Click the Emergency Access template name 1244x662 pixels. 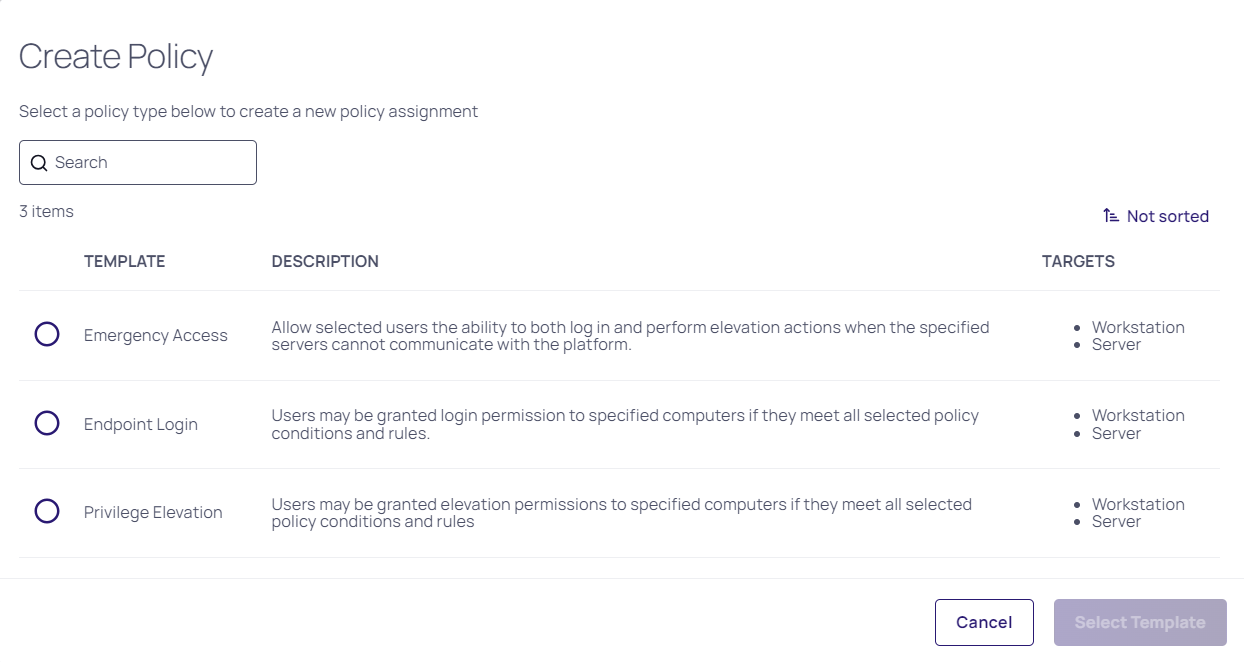(x=156, y=336)
